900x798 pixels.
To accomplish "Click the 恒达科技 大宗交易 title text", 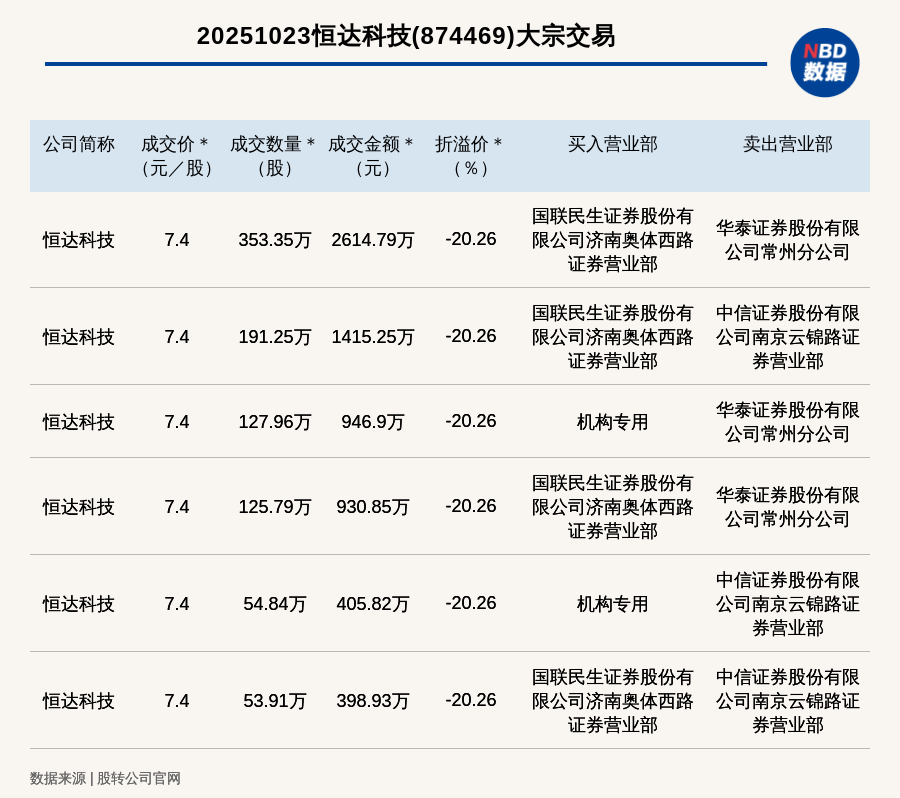I will coord(405,36).
